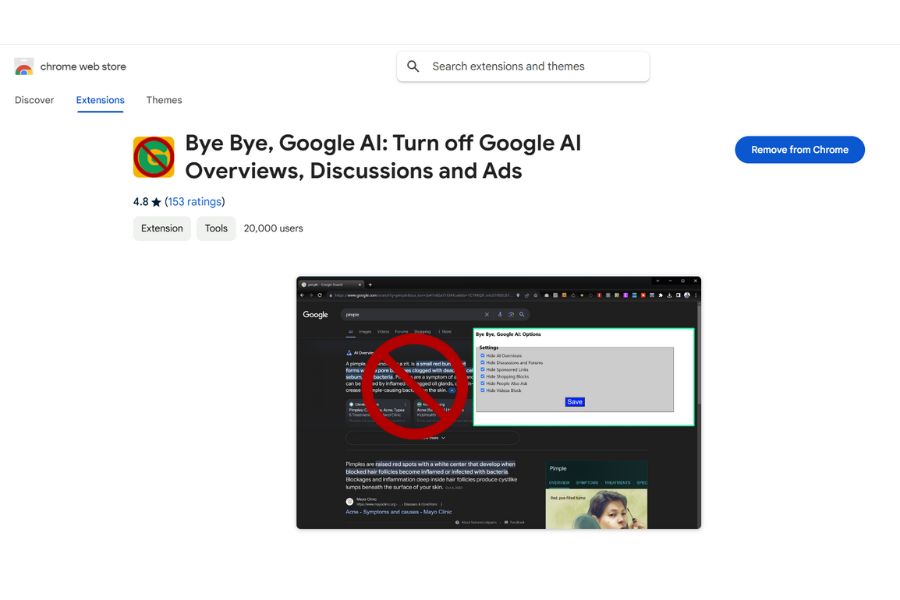Toggle the Hide Videos Block checkbox
Screen dimensions: 900x600
click(483, 390)
